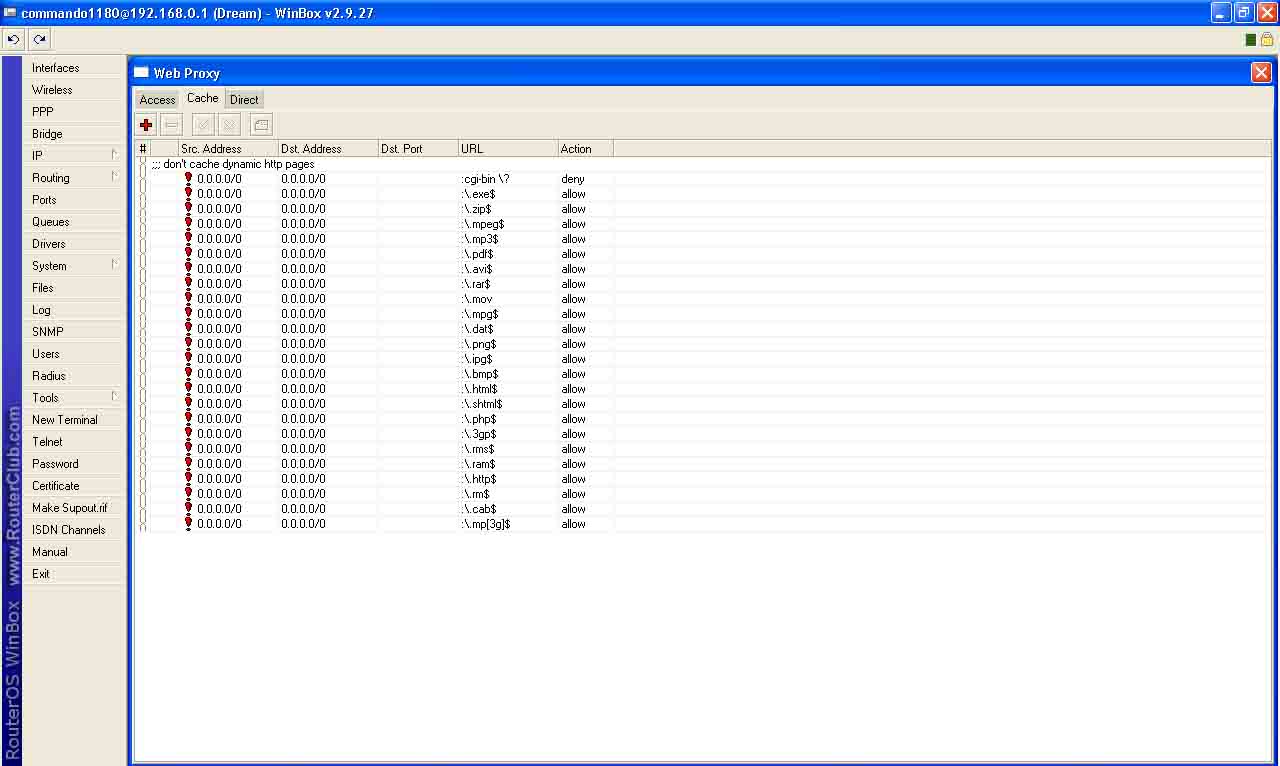Screen dimensions: 1280x766
Task: Click the red pin icon of .pdf$ rule
Action: (x=188, y=253)
